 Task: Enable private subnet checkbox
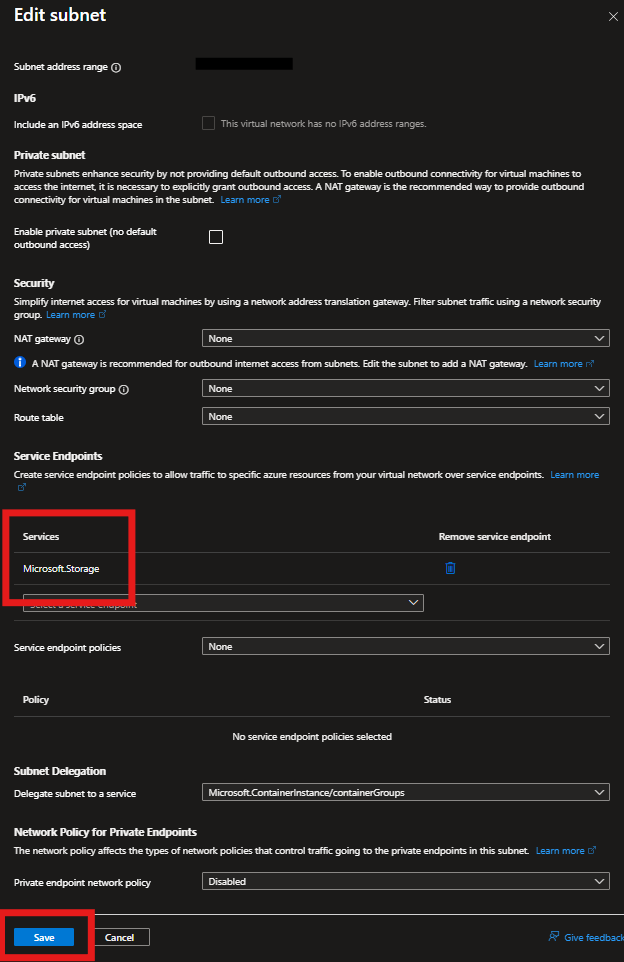(x=215, y=237)
